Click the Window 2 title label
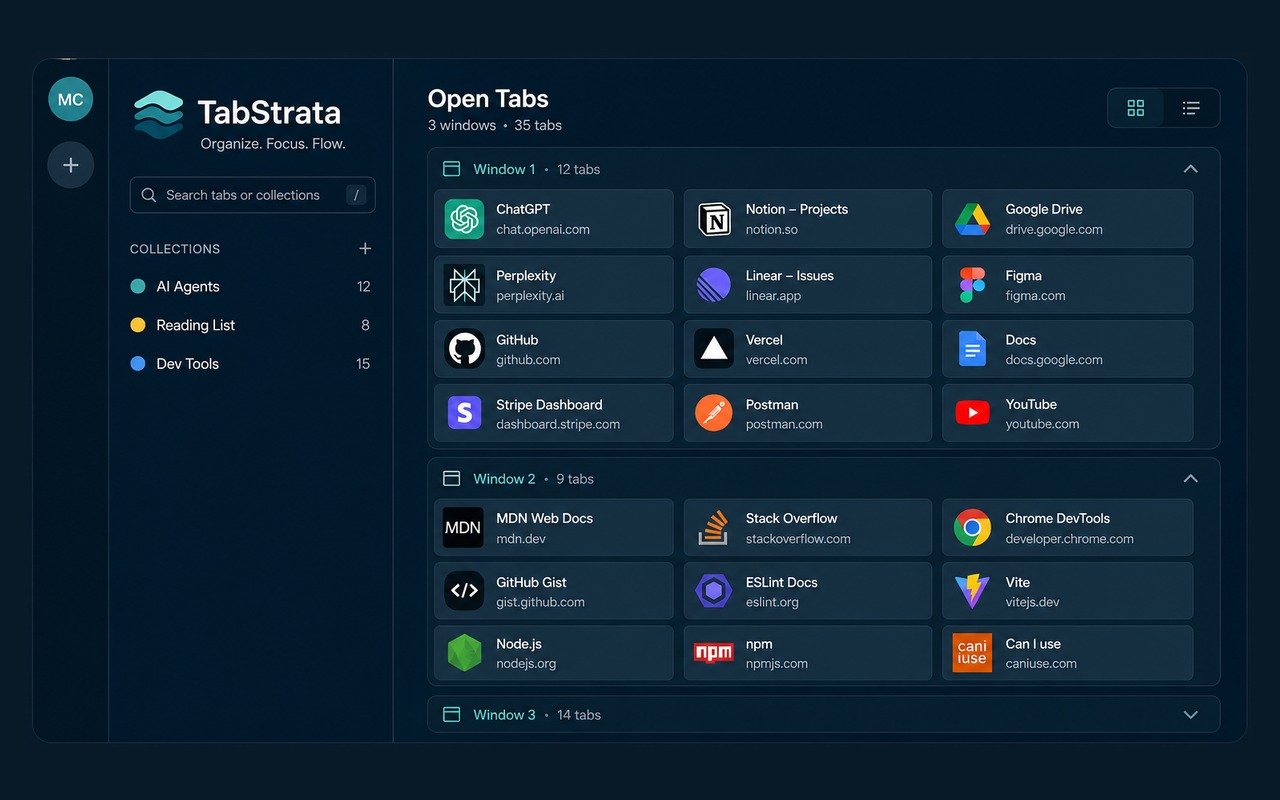This screenshot has height=800, width=1280. (504, 479)
